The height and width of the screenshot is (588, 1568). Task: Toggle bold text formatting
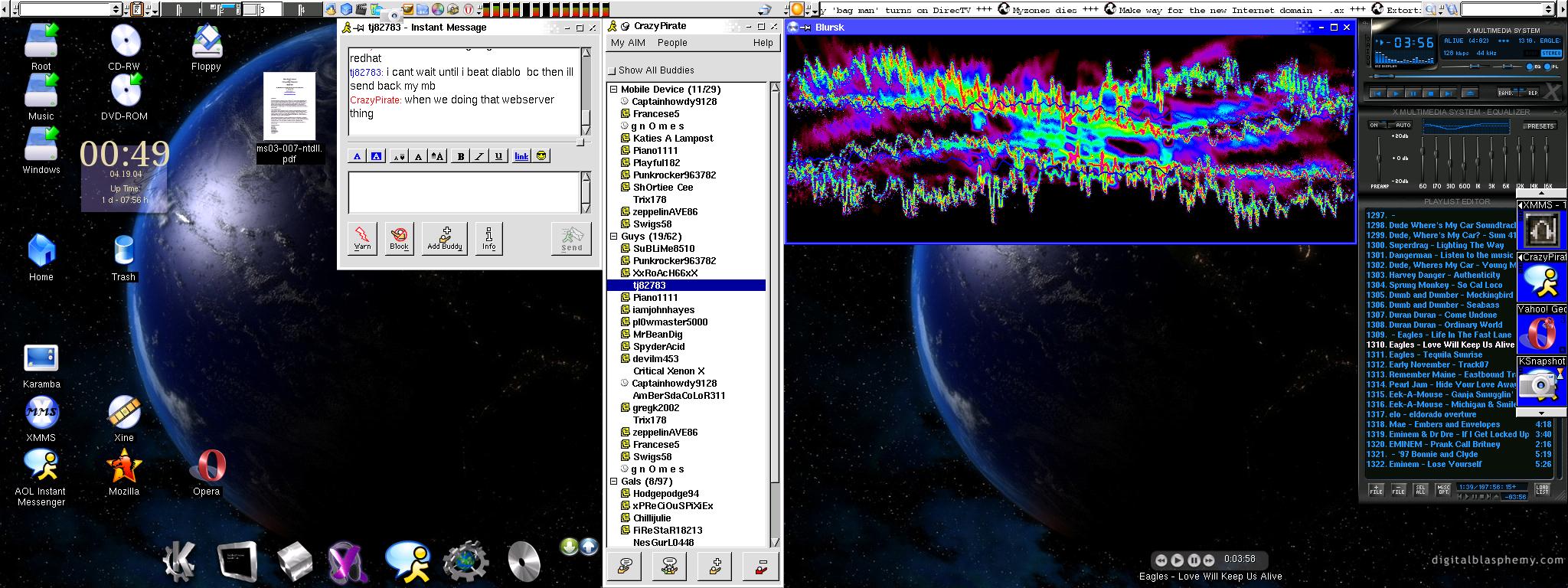click(x=460, y=156)
